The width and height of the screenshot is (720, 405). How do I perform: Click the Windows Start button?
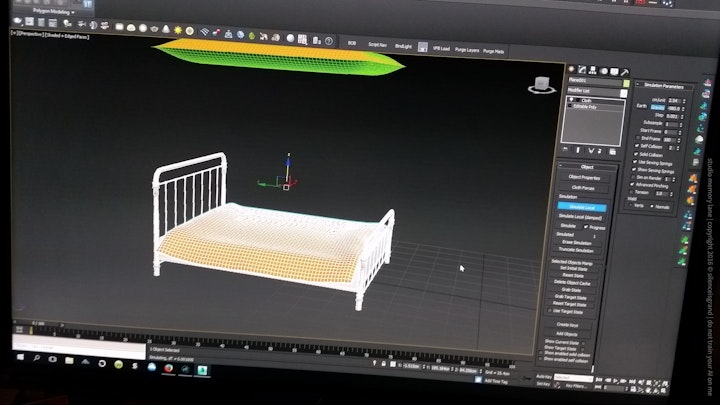(20, 357)
